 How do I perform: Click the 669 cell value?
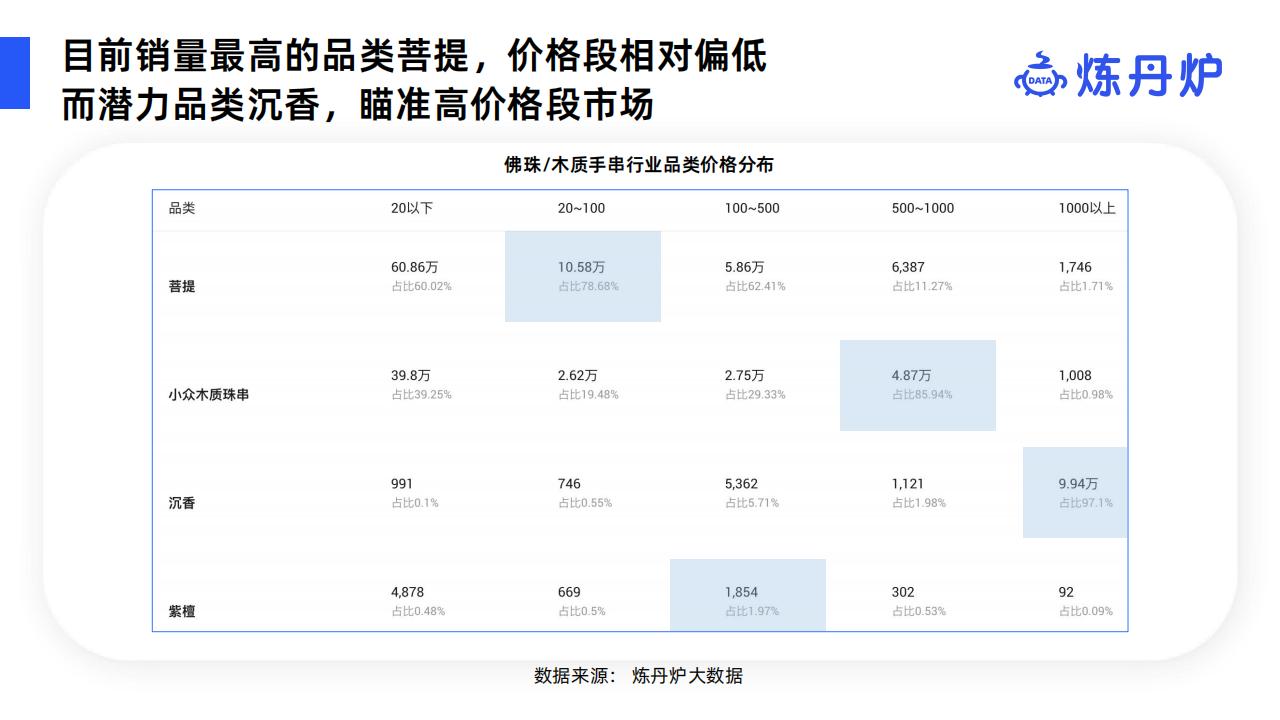(569, 592)
